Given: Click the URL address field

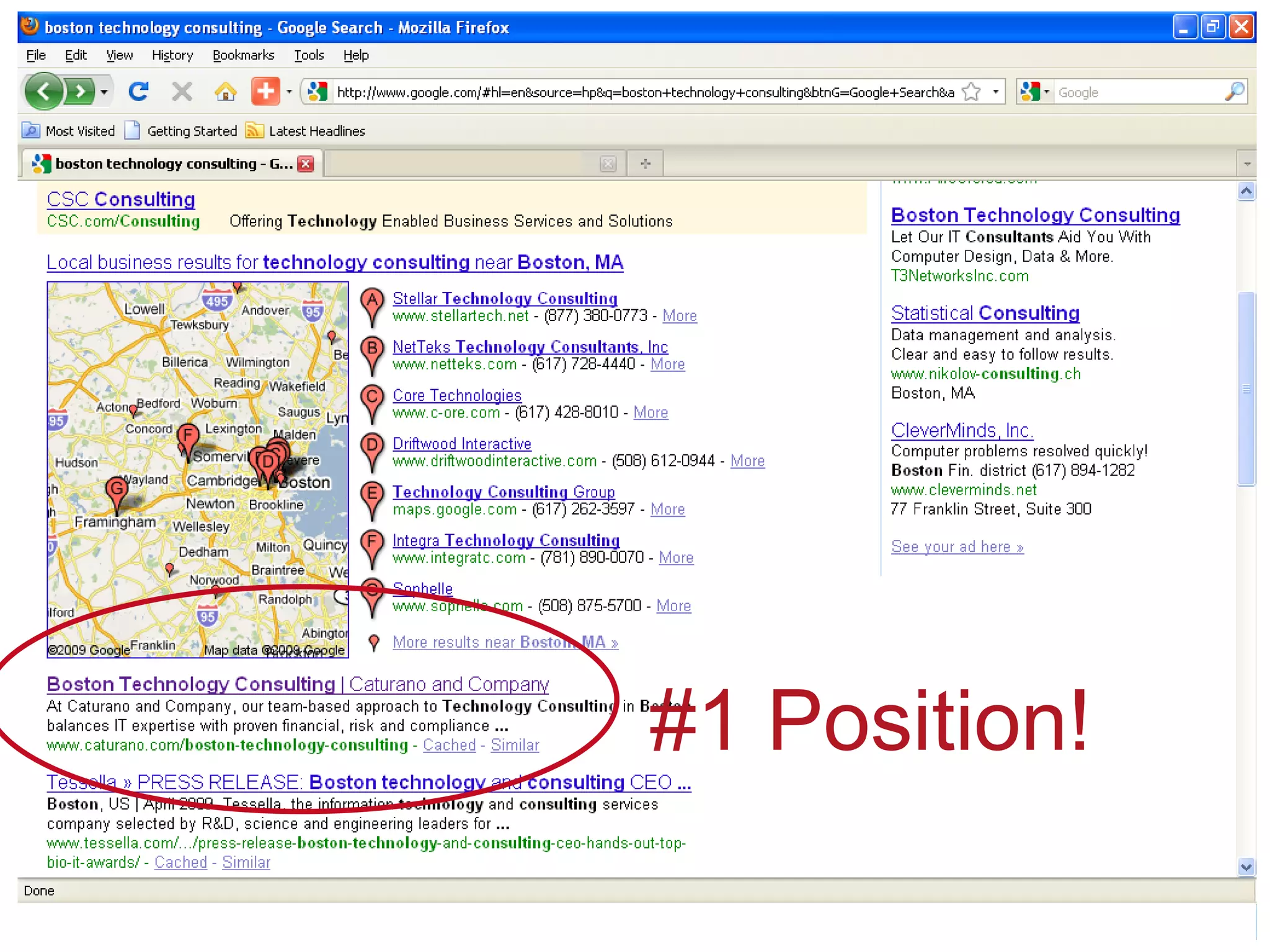Looking at the screenshot, I should pos(645,92).
